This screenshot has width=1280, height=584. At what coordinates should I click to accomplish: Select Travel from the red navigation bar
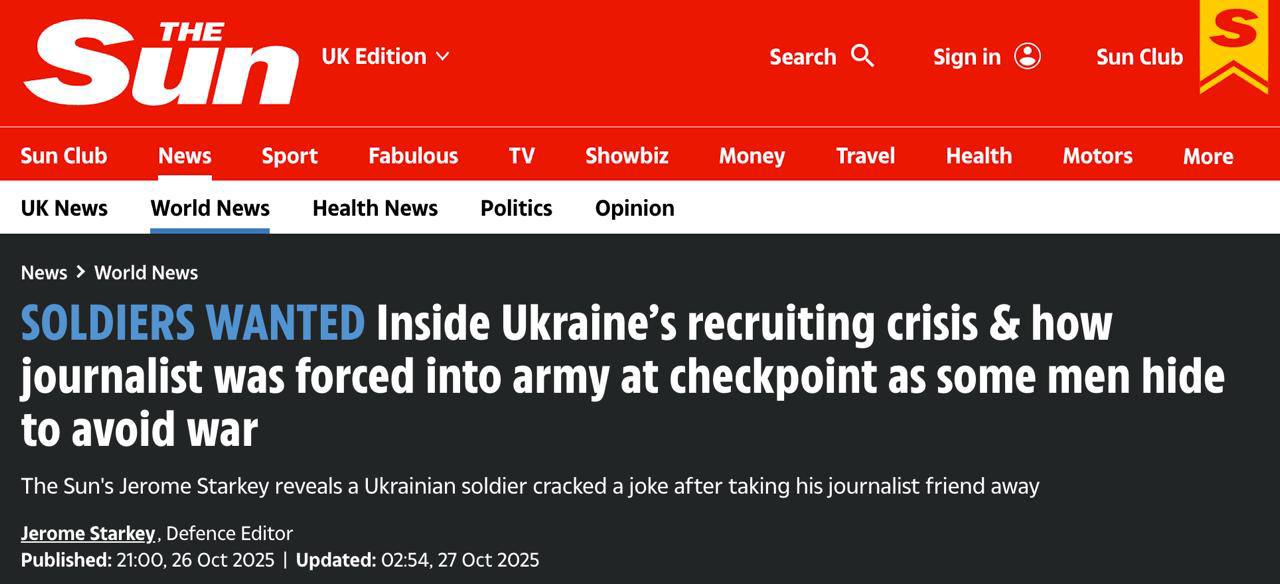(866, 156)
